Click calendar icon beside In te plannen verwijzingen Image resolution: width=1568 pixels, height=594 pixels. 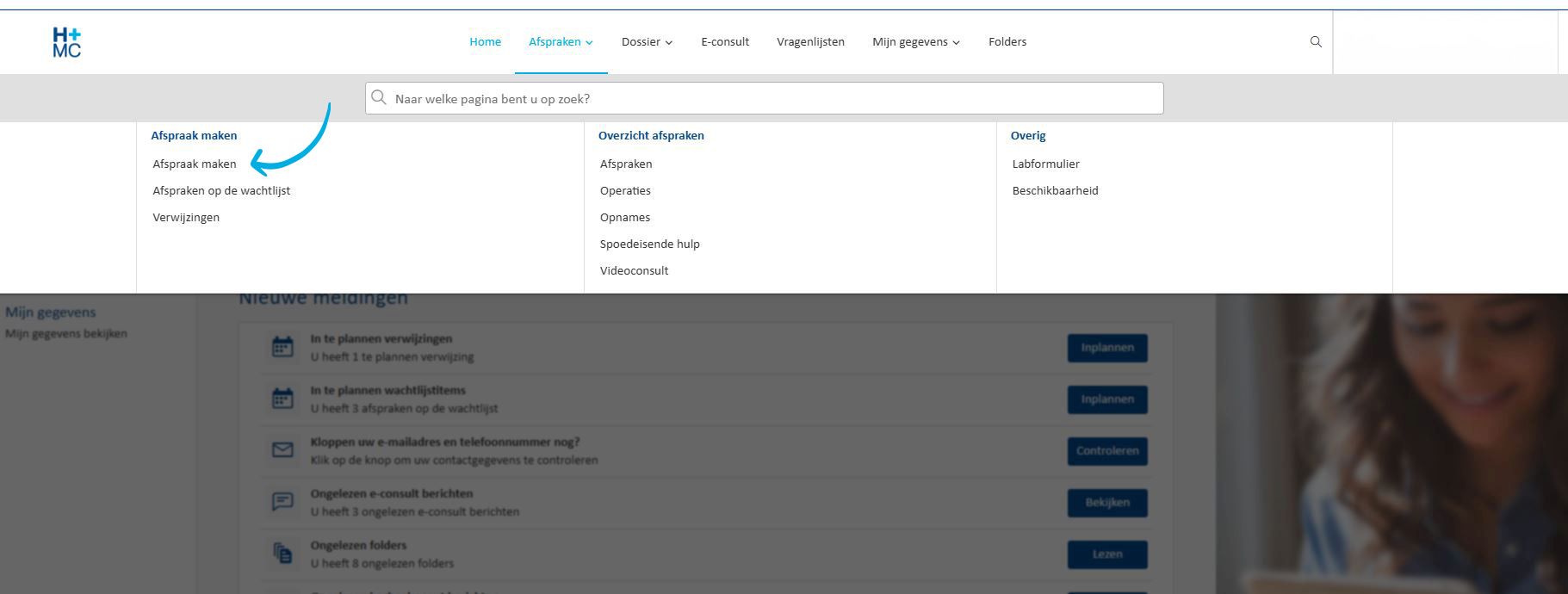click(282, 347)
